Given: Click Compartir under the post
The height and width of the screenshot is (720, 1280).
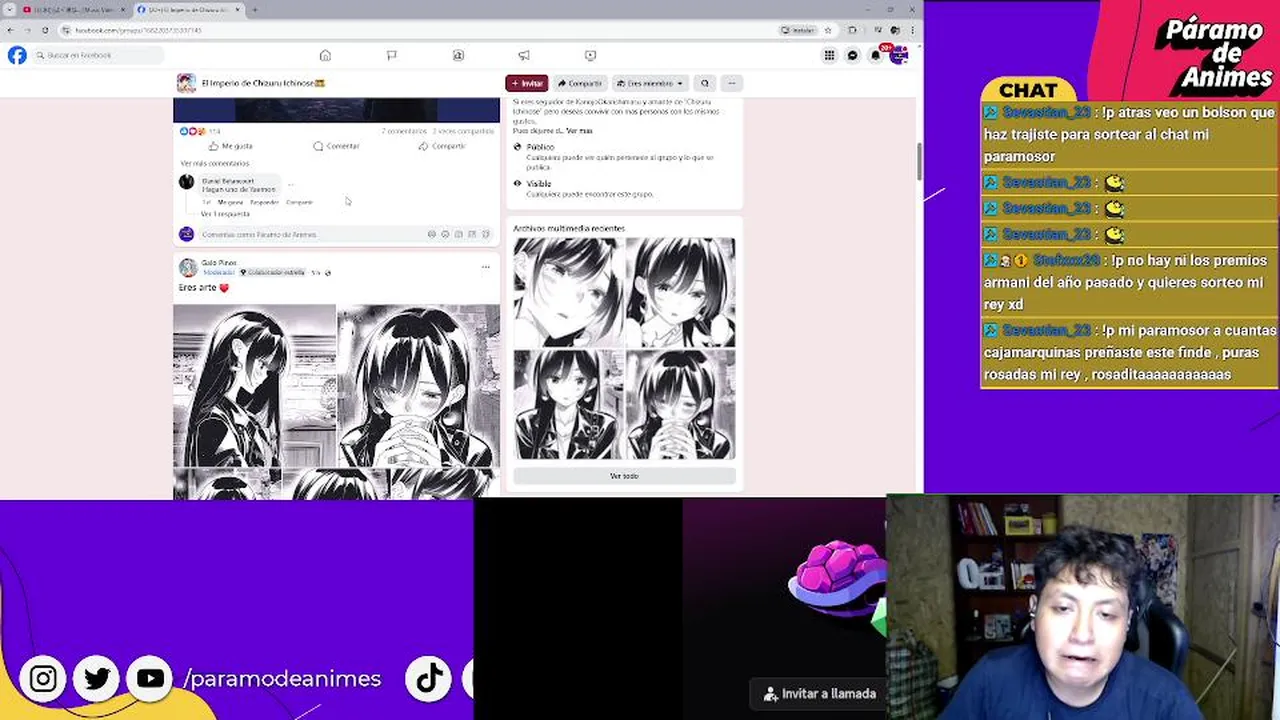Looking at the screenshot, I should pyautogui.click(x=442, y=146).
